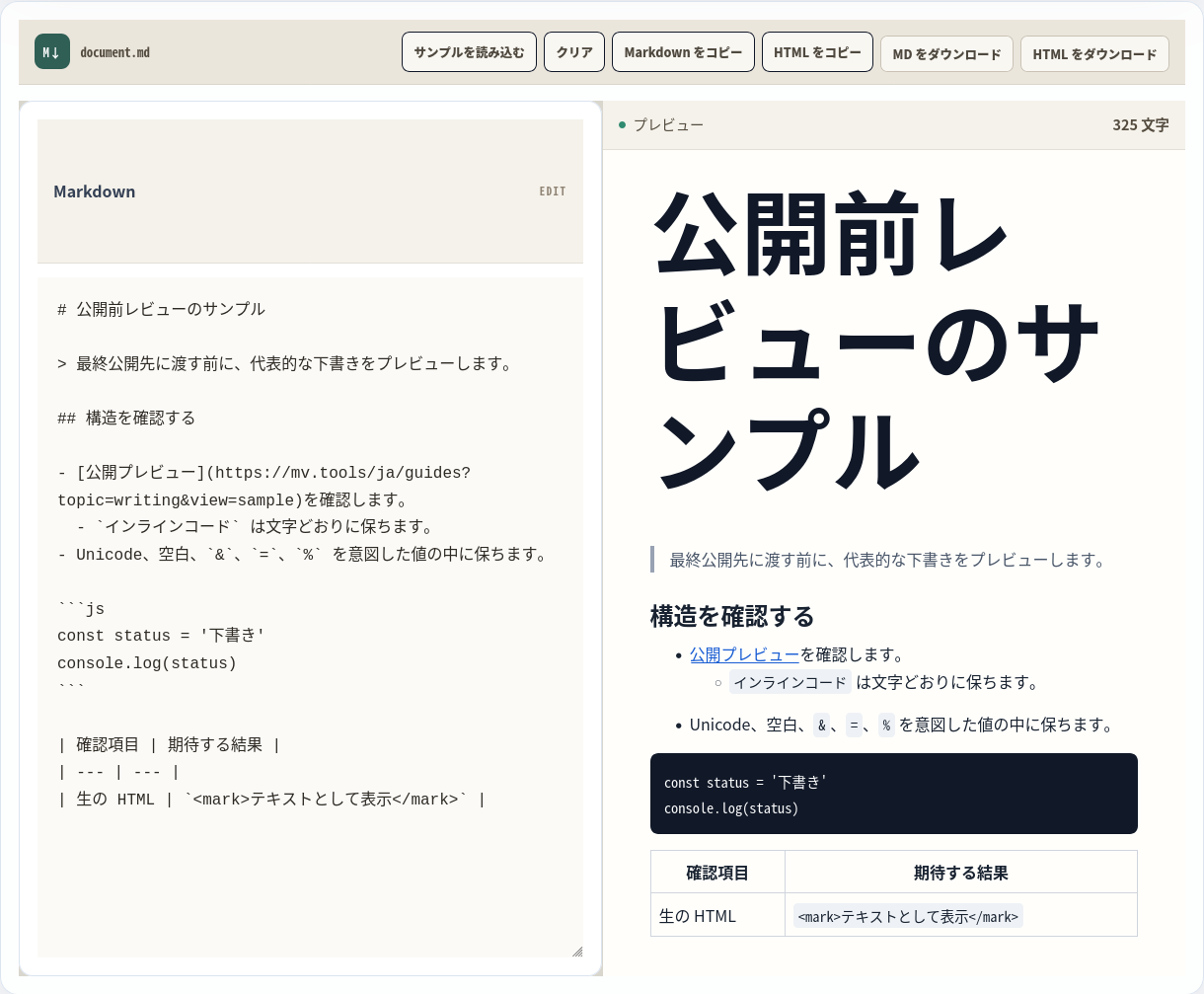1204x994 pixels.
Task: Click the & code chip in the preview
Action: (x=822, y=726)
